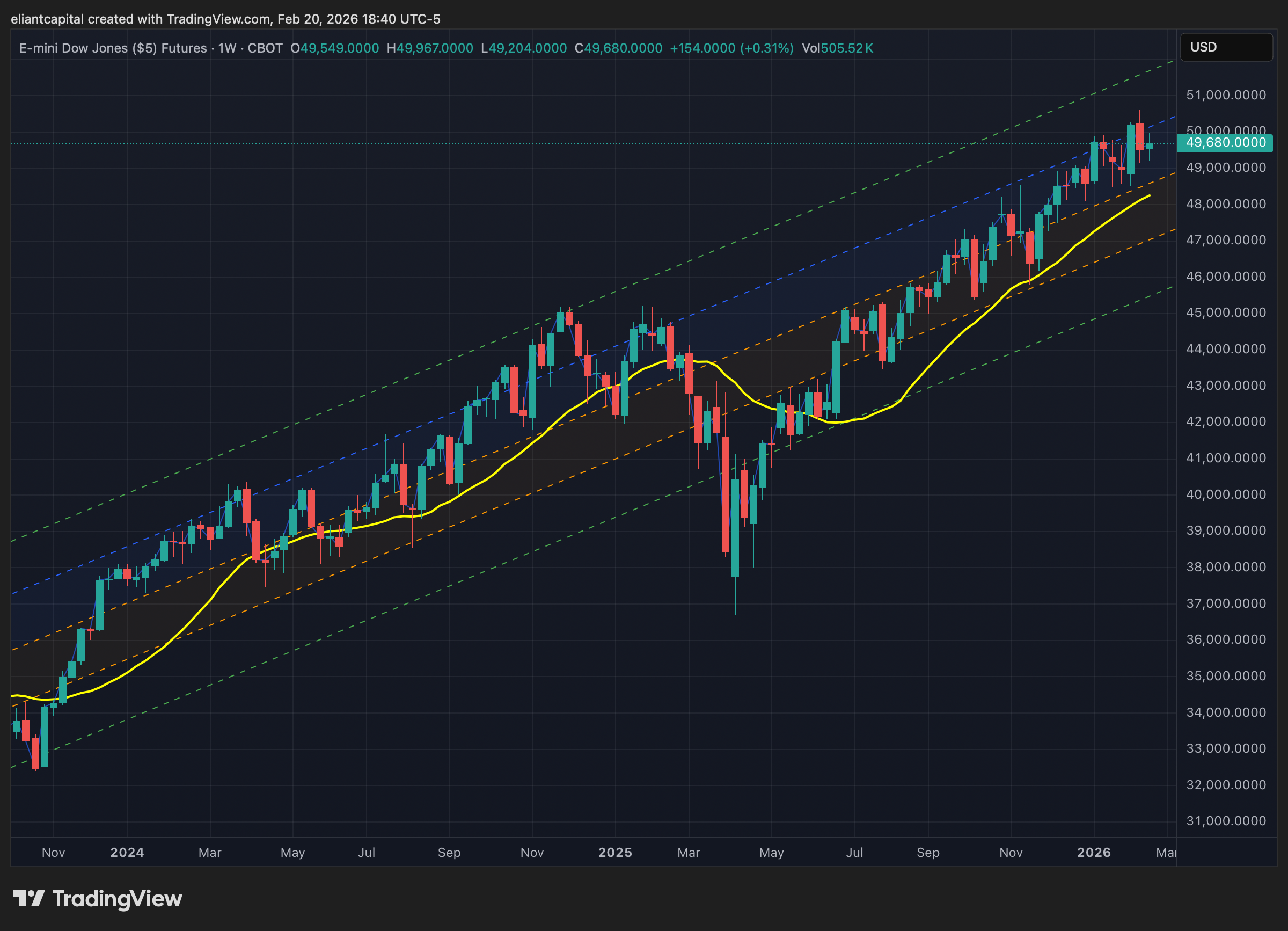
Task: Click the 2024 label on time axis
Action: pos(127,852)
